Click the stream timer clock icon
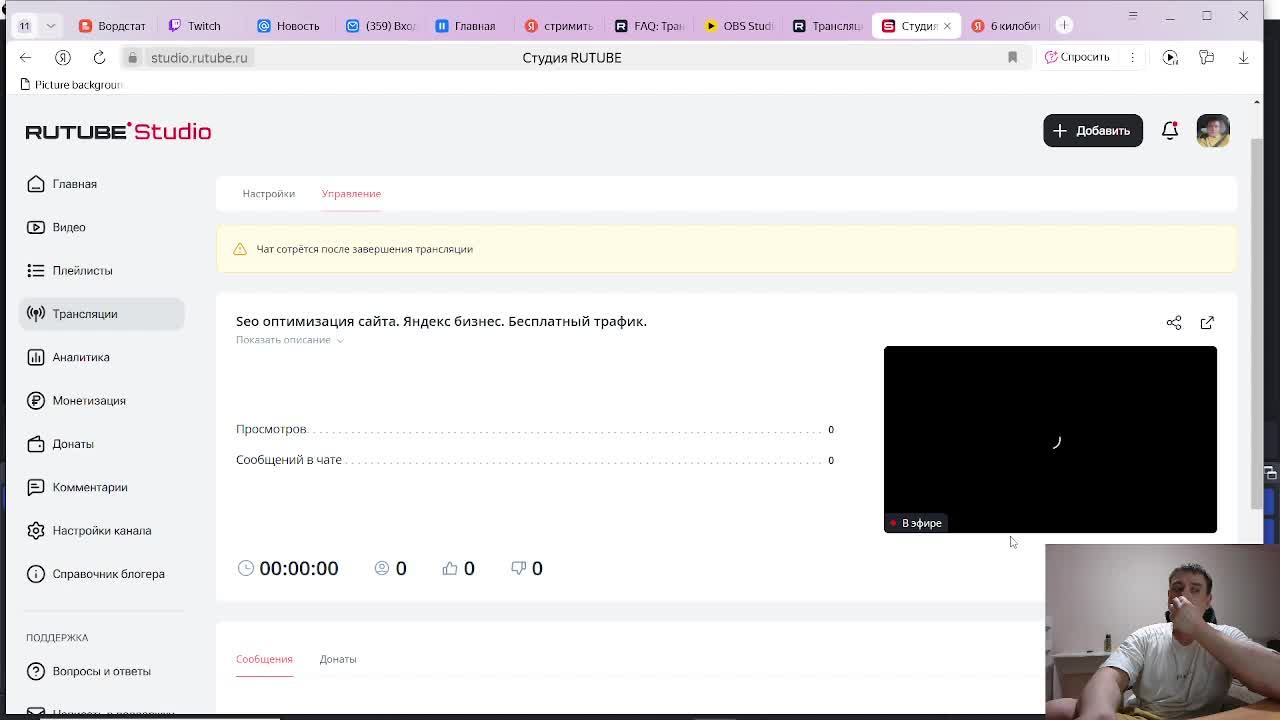Screen dimensions: 1280x720 [246, 568]
